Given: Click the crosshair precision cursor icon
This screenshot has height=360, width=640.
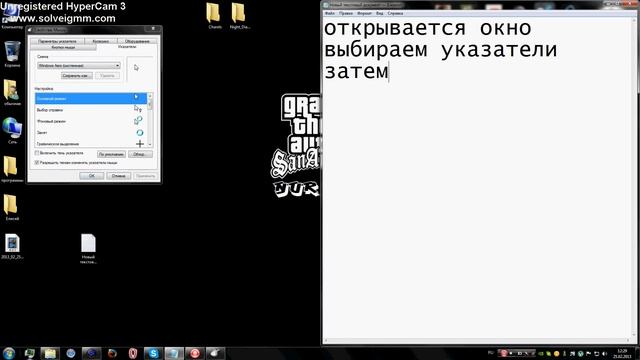Looking at the screenshot, I should coord(140,144).
